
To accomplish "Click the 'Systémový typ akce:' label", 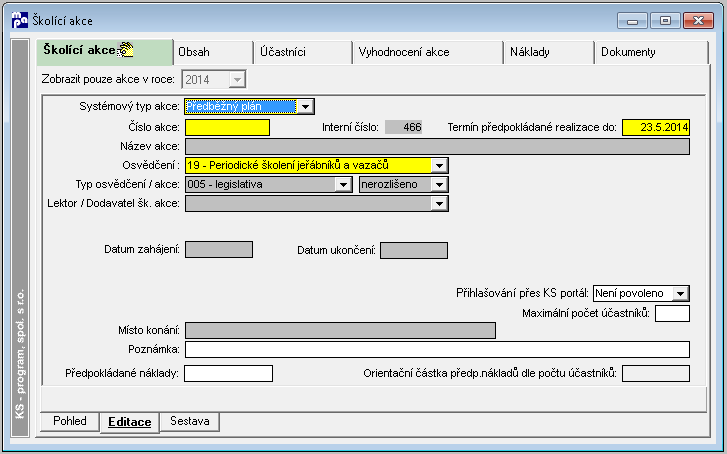I will click(129, 107).
